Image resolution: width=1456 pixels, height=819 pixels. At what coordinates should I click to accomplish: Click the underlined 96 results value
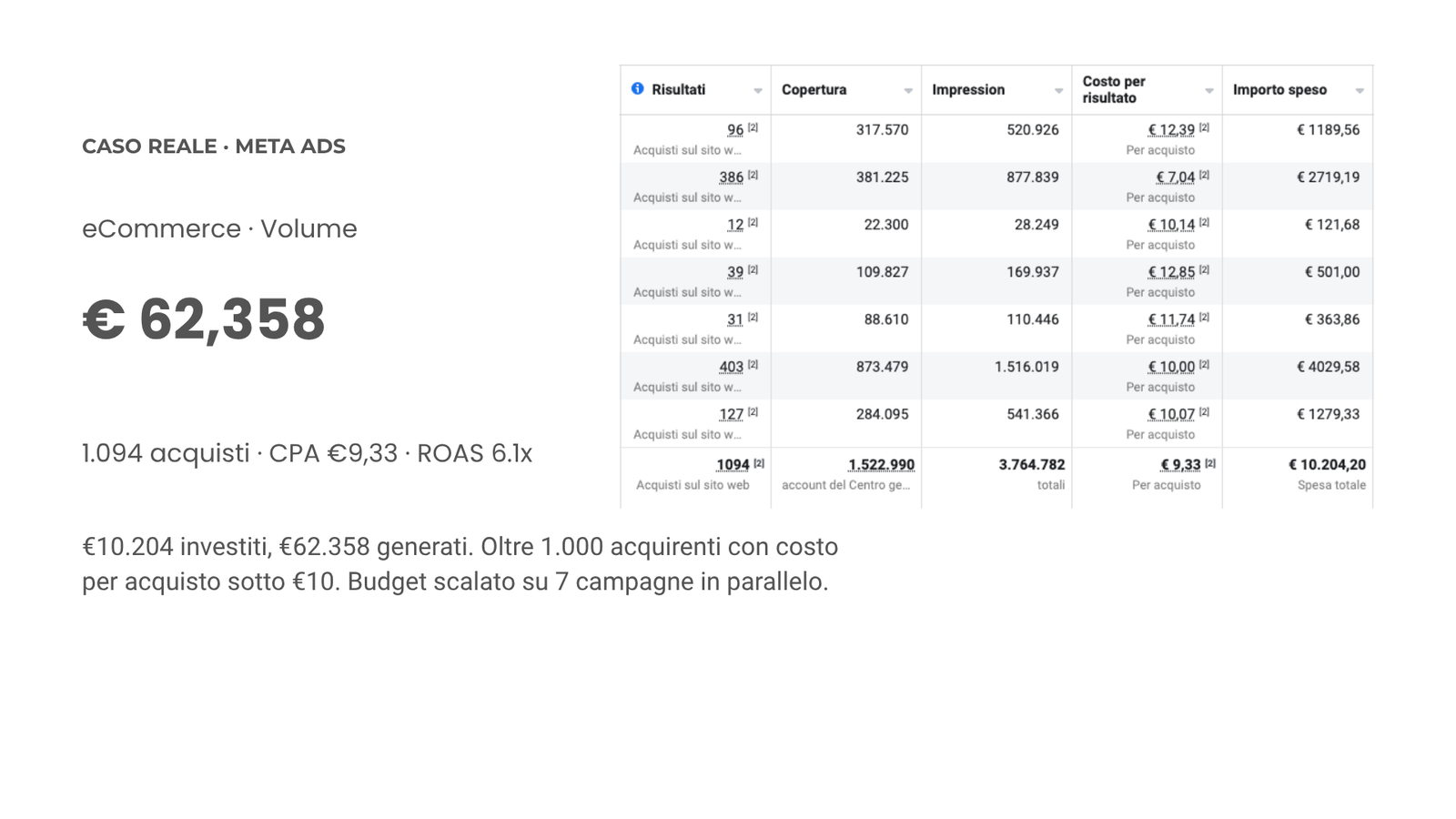pos(735,130)
